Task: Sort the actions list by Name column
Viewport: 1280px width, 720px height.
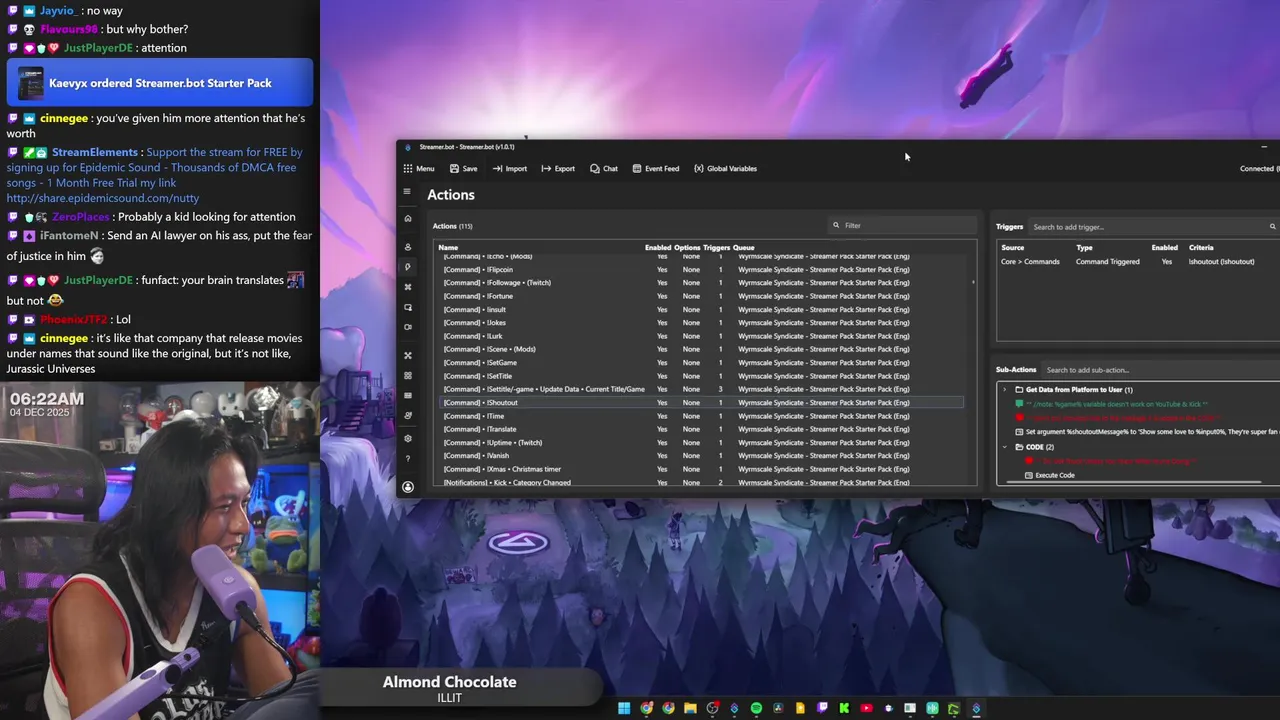Action: point(448,247)
